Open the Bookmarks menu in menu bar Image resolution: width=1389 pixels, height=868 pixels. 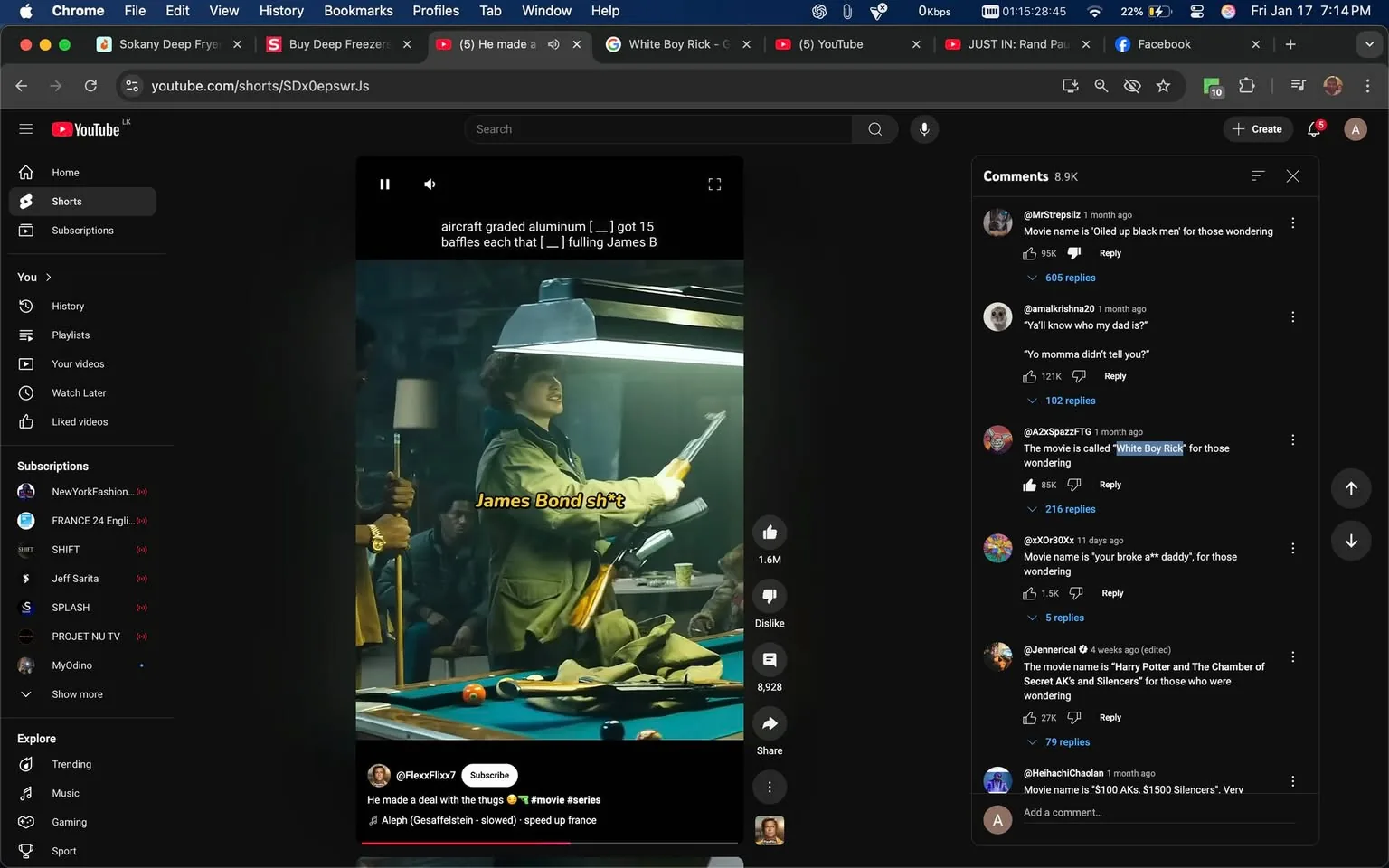[358, 11]
